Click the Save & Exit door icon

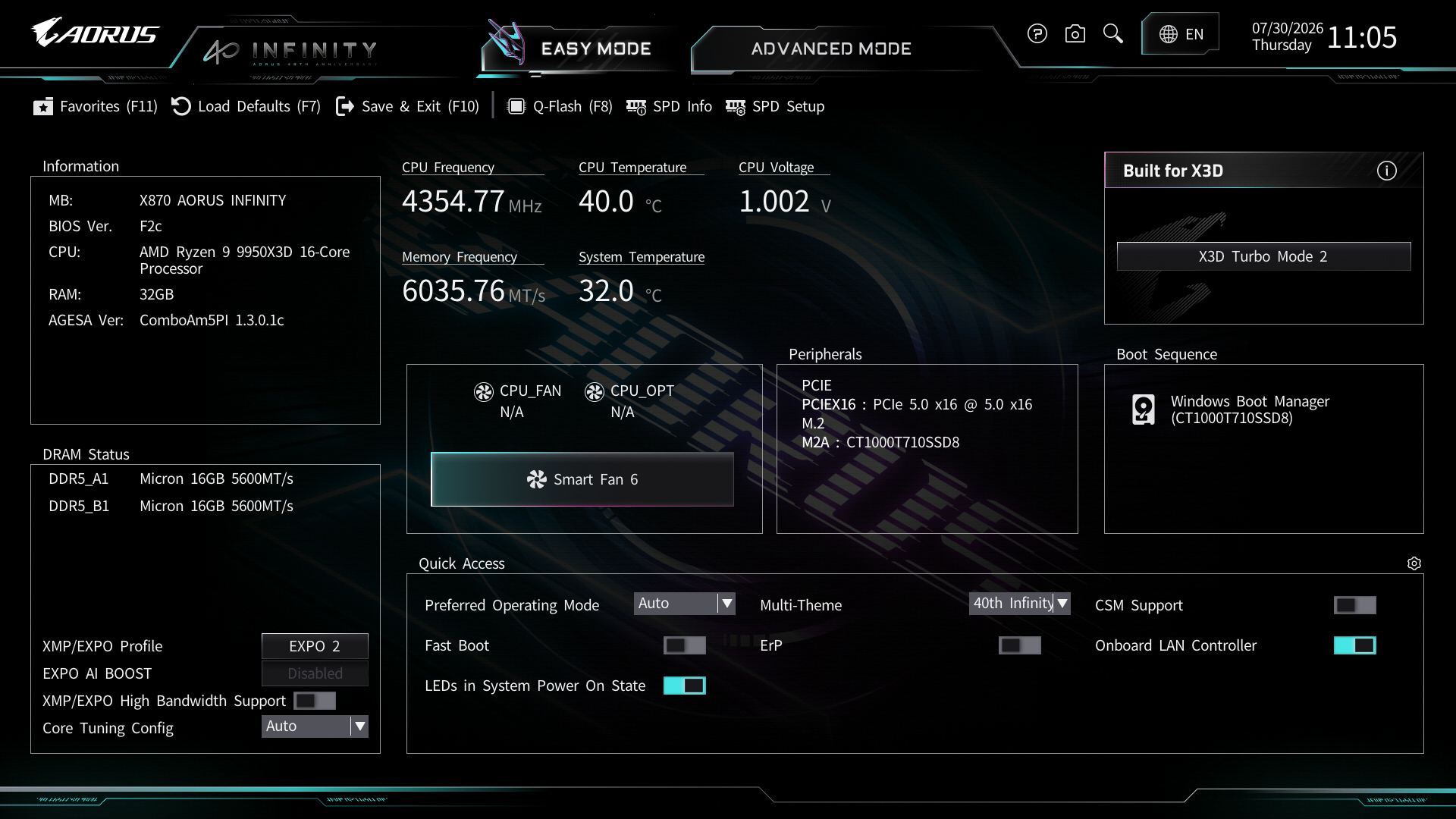click(345, 106)
